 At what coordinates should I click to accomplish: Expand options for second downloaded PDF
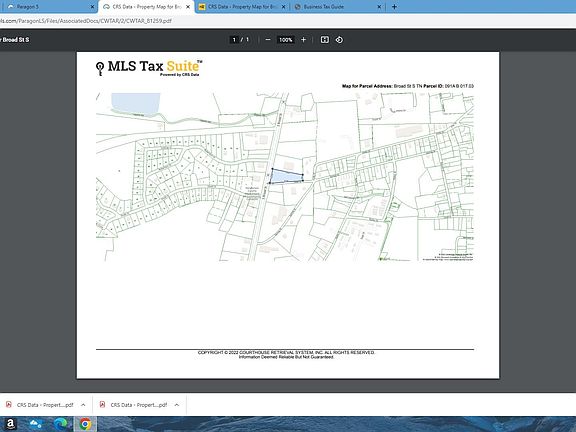pyautogui.click(x=177, y=405)
